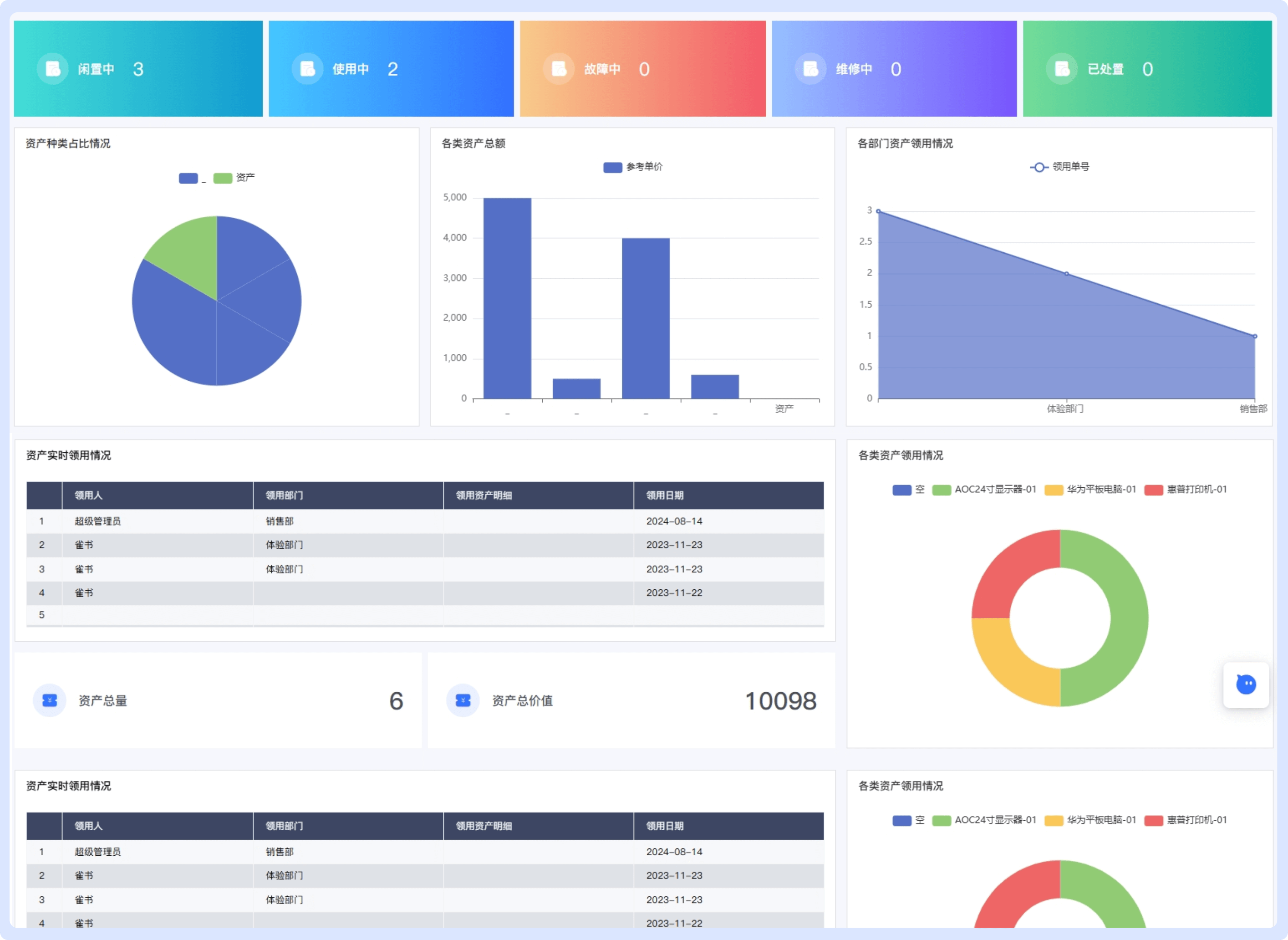Toggle 惠普打印机-01 legend in upper donut panel
The width and height of the screenshot is (1288, 940).
1186,490
